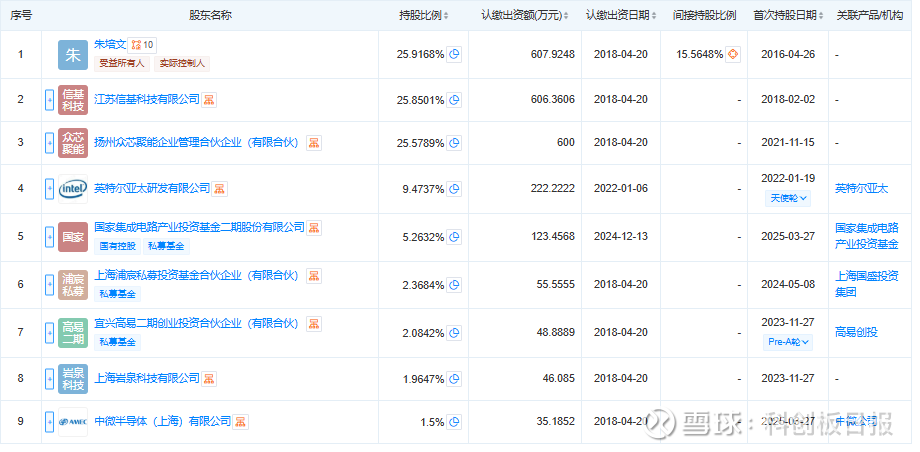
Task: Open 江苏信基科技有限公司 company link
Action: coord(147,99)
